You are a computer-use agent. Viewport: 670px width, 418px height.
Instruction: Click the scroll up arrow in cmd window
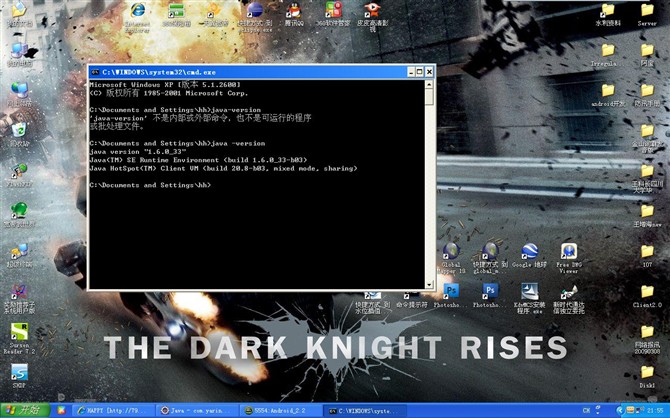point(429,84)
